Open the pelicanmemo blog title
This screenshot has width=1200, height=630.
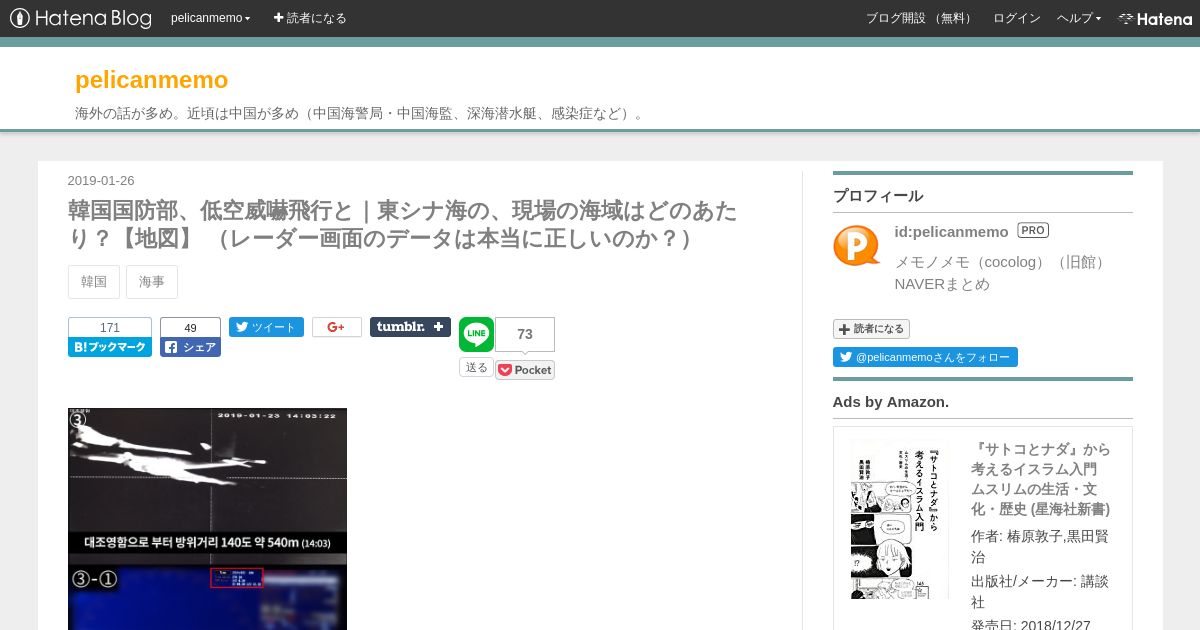[x=151, y=80]
